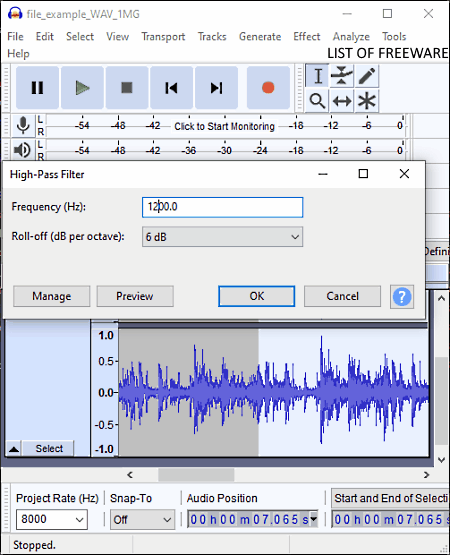Select the Multi-Tool asterisk icon

(x=367, y=101)
